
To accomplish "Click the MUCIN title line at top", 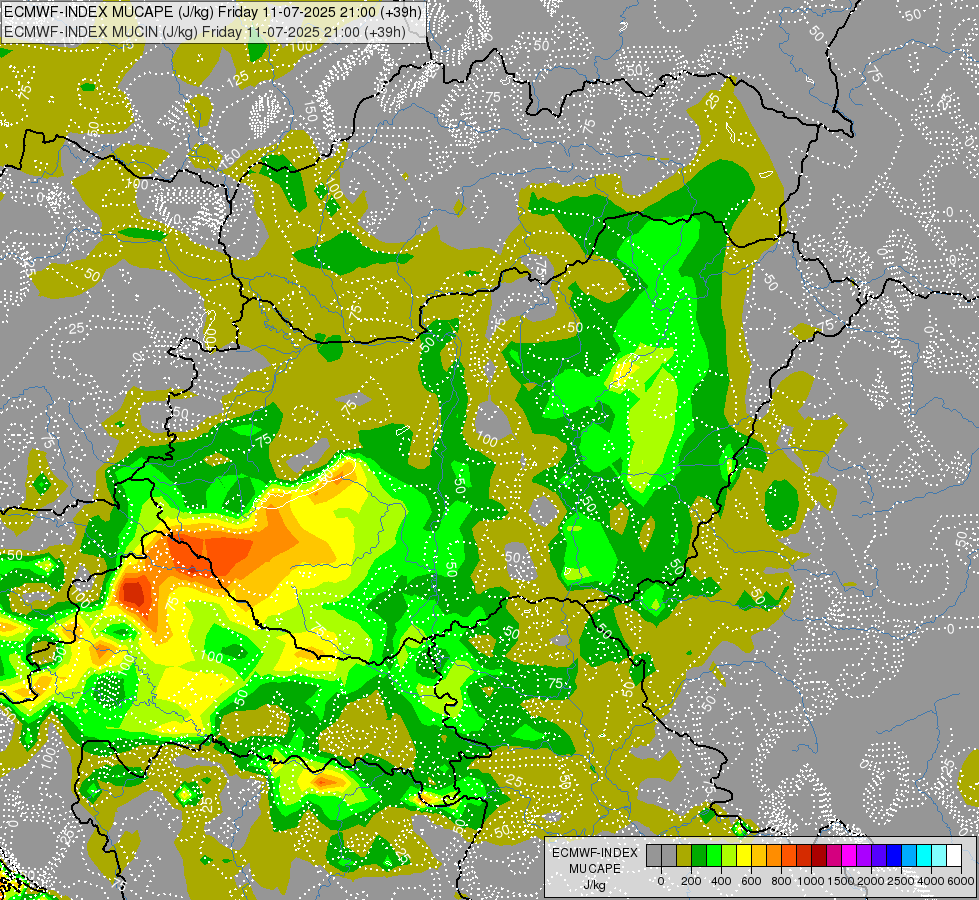I will (205, 31).
